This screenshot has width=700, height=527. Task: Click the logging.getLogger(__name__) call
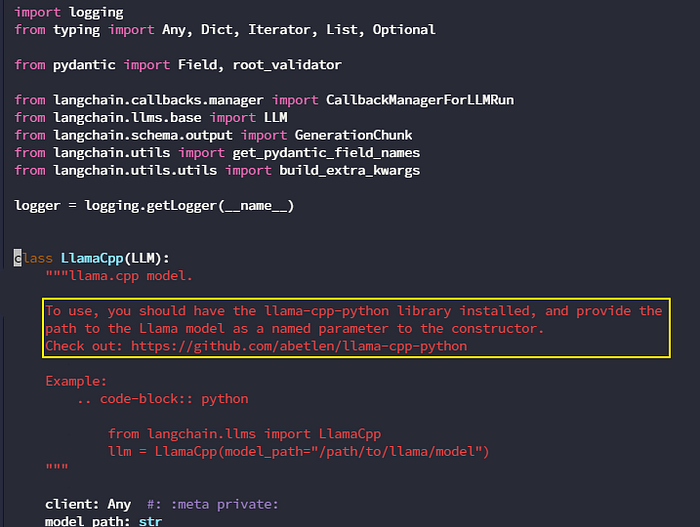[189, 206]
